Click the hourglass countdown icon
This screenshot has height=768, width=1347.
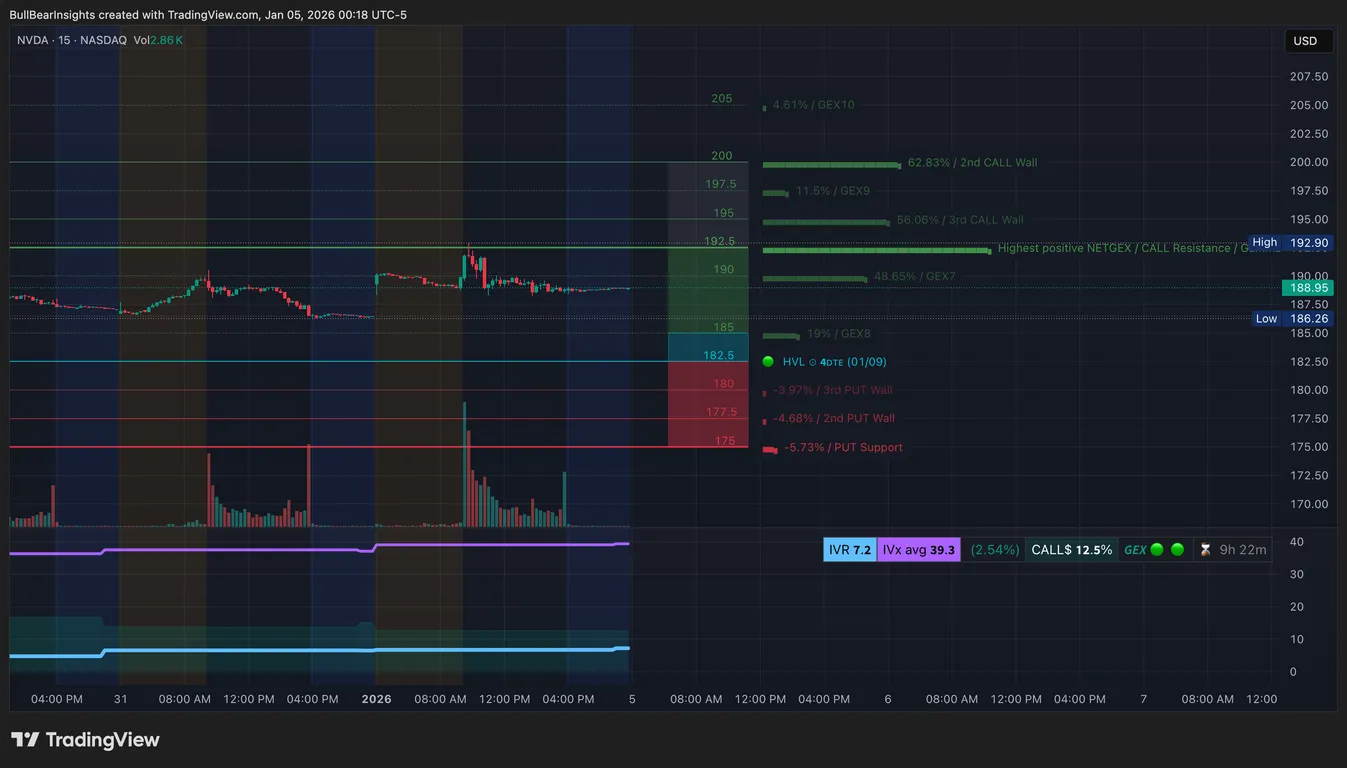pyautogui.click(x=1205, y=550)
